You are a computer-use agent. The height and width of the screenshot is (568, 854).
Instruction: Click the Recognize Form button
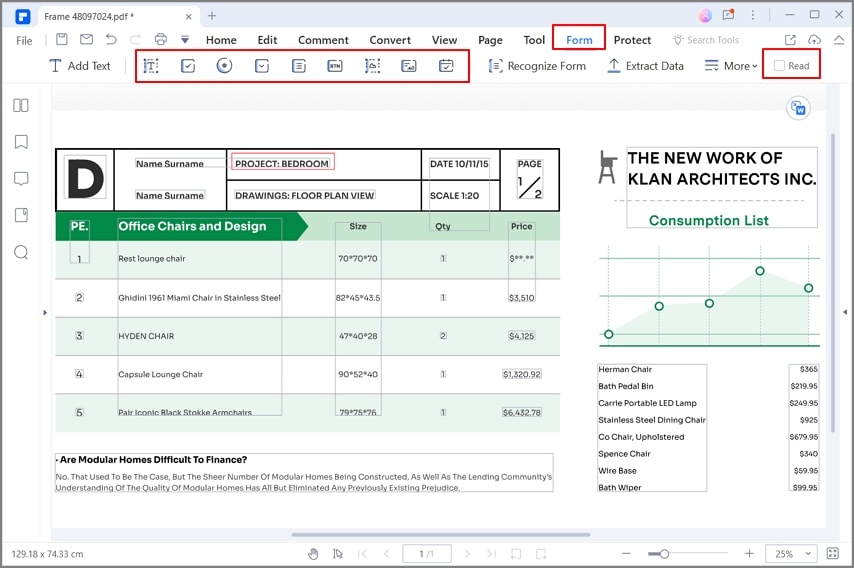coord(537,66)
